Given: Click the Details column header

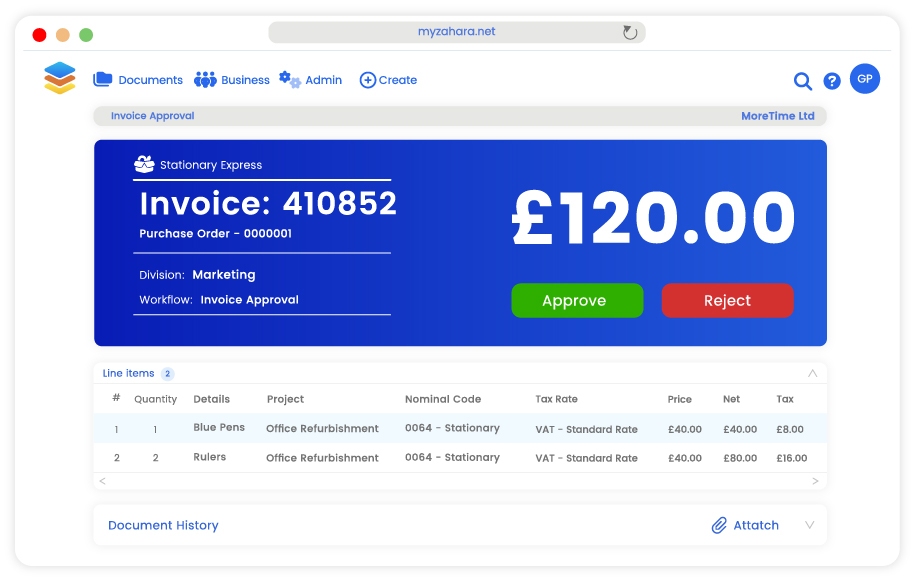Looking at the screenshot, I should pos(211,399).
